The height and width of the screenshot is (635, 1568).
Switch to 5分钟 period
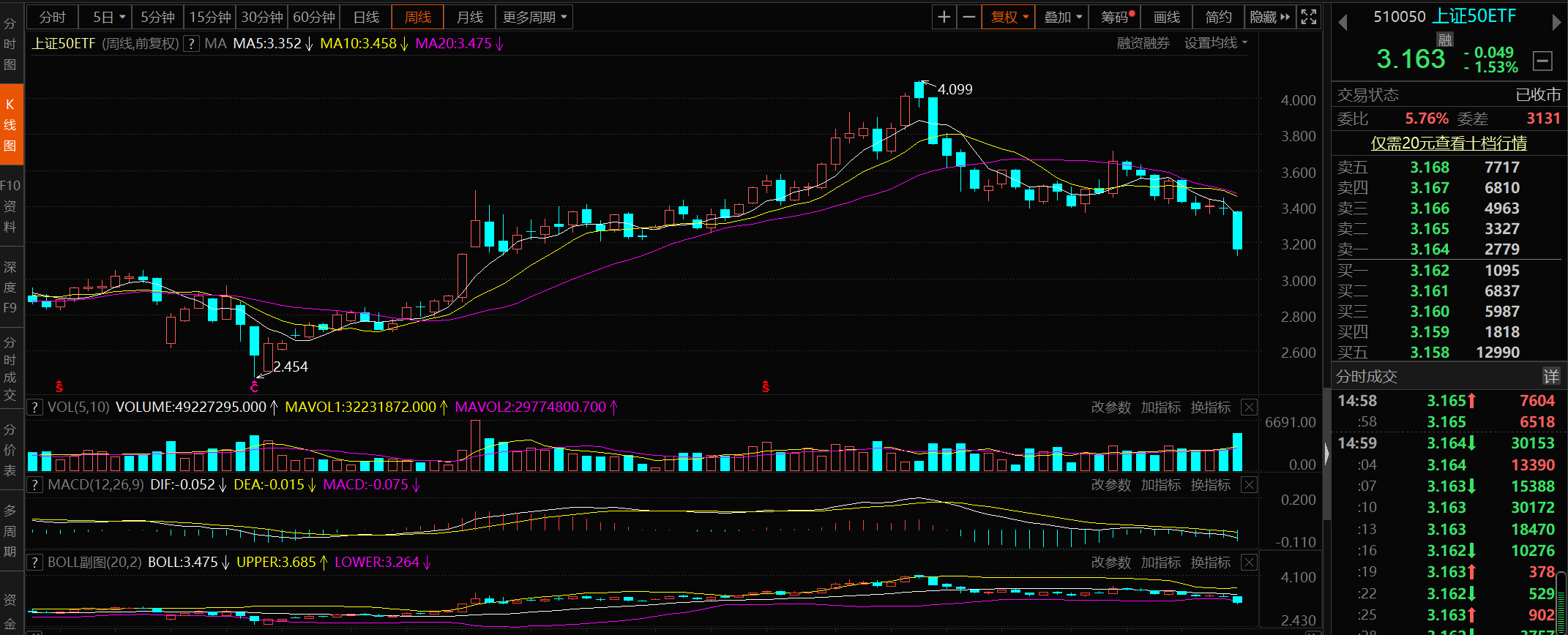coord(157,17)
